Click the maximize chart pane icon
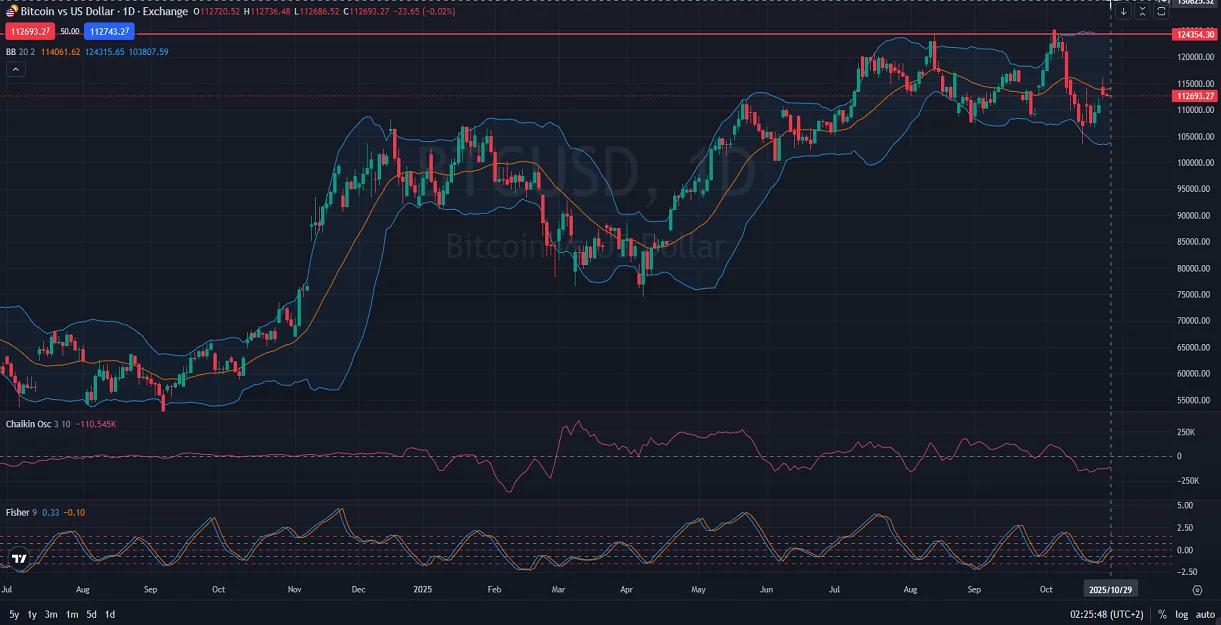The image size is (1221, 625). point(1142,11)
